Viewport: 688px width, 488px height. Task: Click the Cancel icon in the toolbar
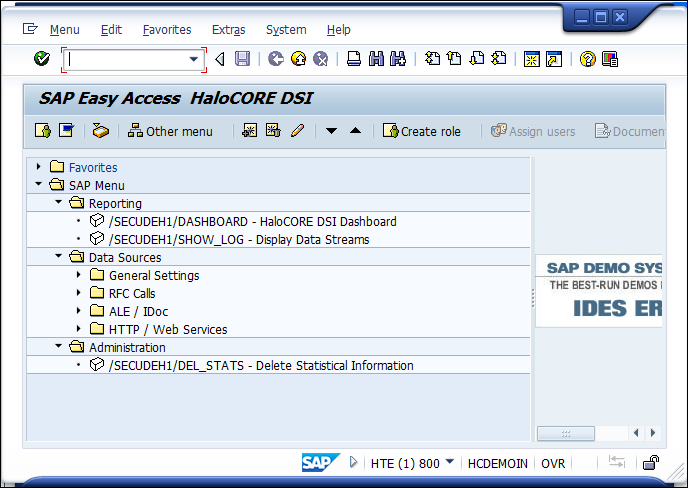(x=321, y=58)
